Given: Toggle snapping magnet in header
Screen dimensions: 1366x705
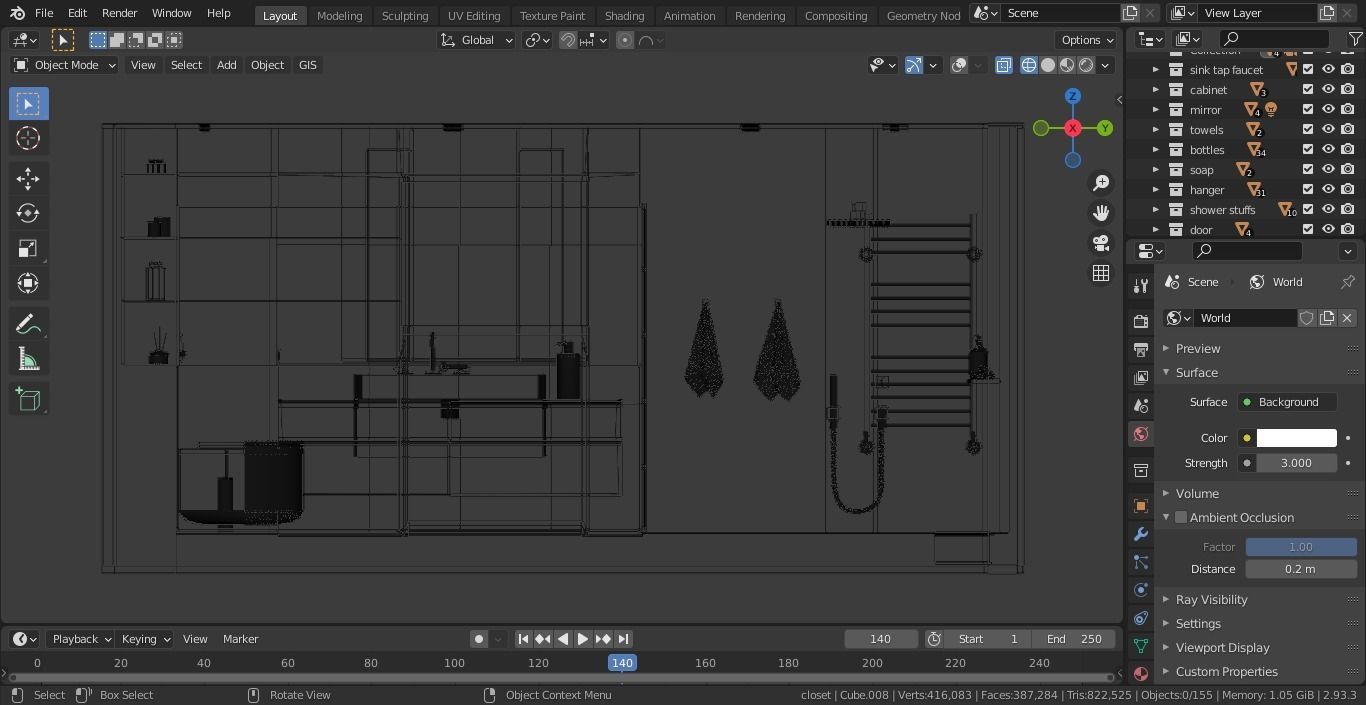Looking at the screenshot, I should tap(567, 40).
